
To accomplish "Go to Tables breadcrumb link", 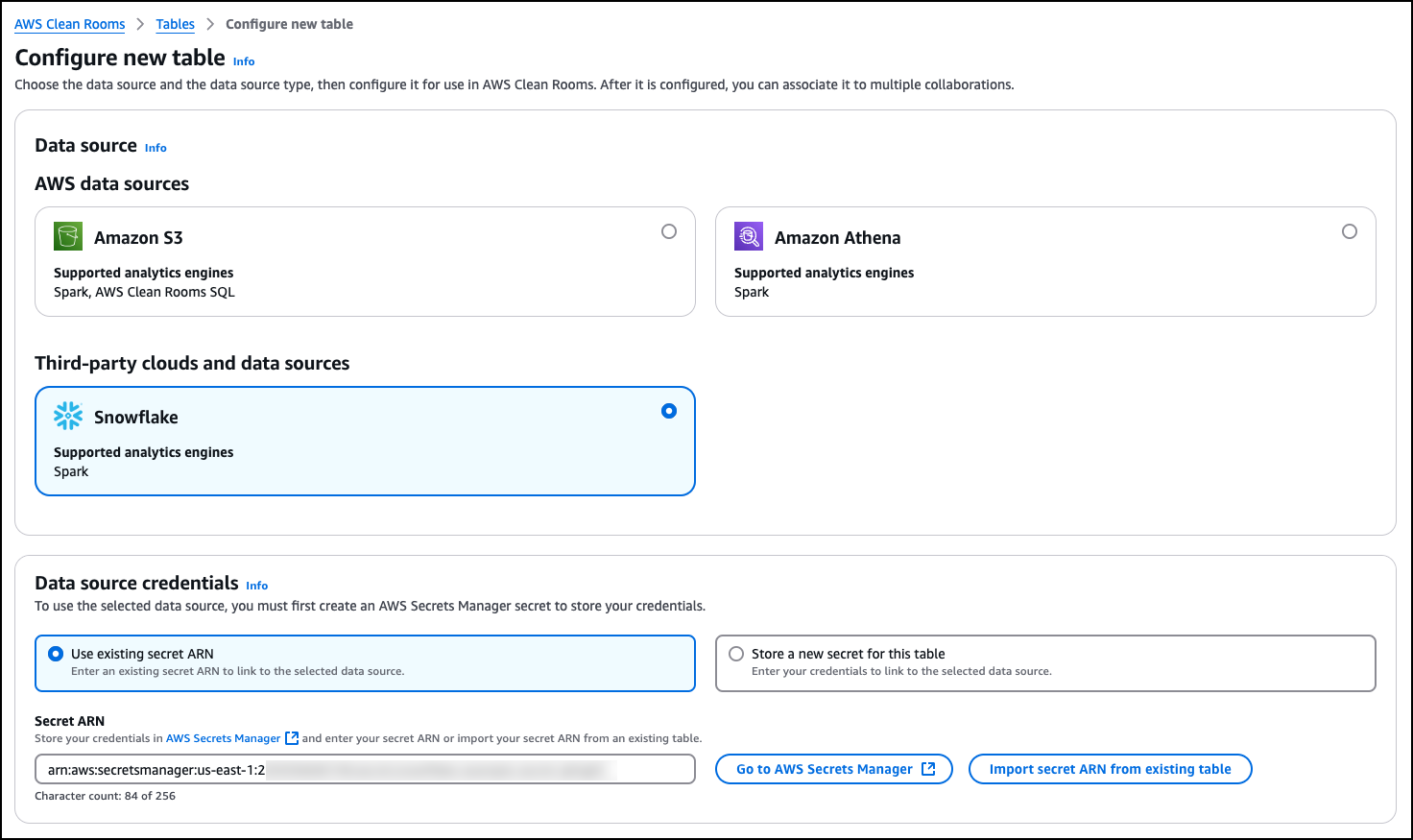I will pos(176,24).
